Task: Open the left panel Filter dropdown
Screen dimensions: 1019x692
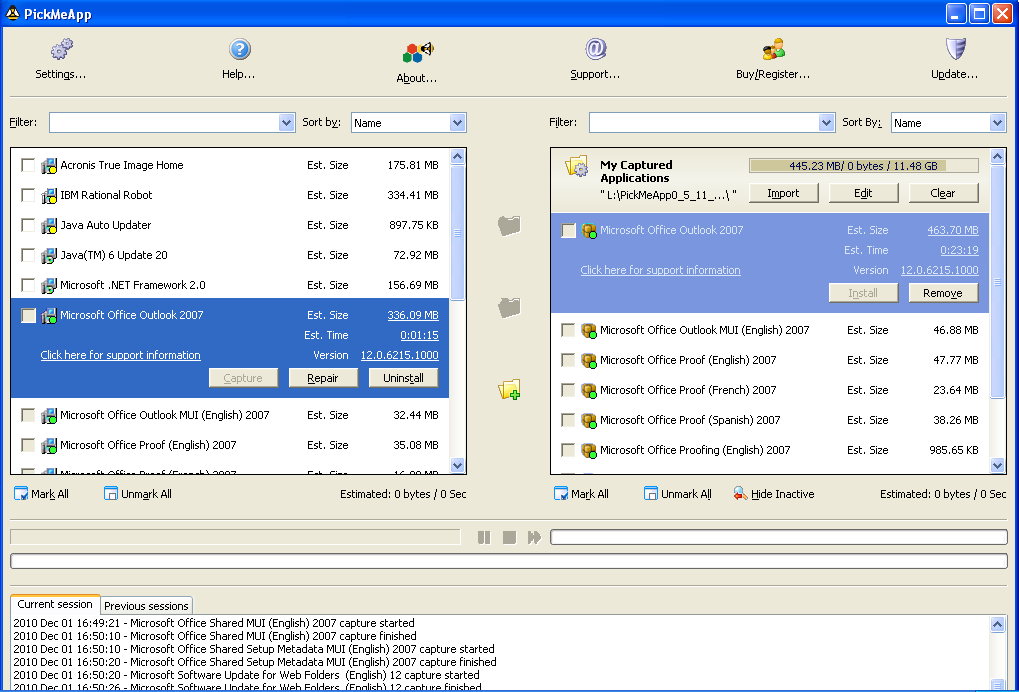Action: coord(287,123)
